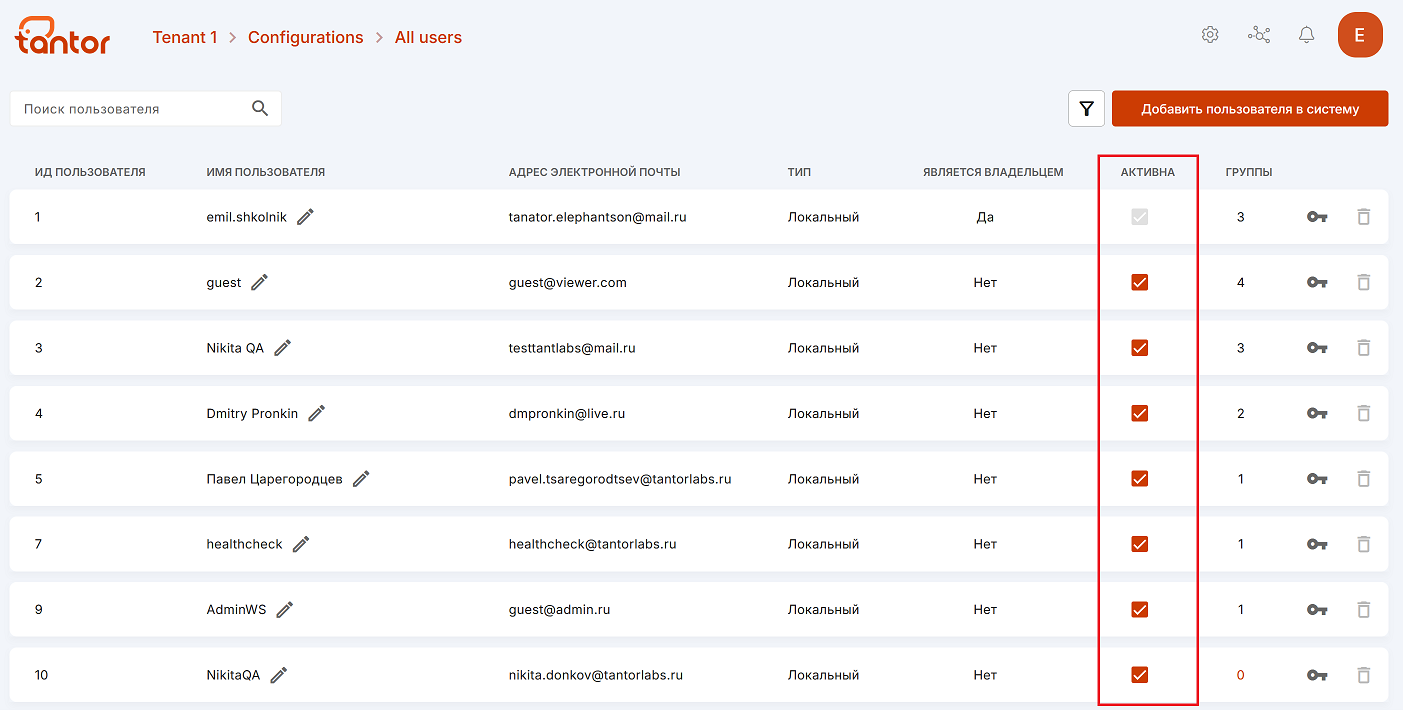Click key icon for Dmitry Pronkin
Viewport: 1403px width, 710px height.
tap(1317, 413)
